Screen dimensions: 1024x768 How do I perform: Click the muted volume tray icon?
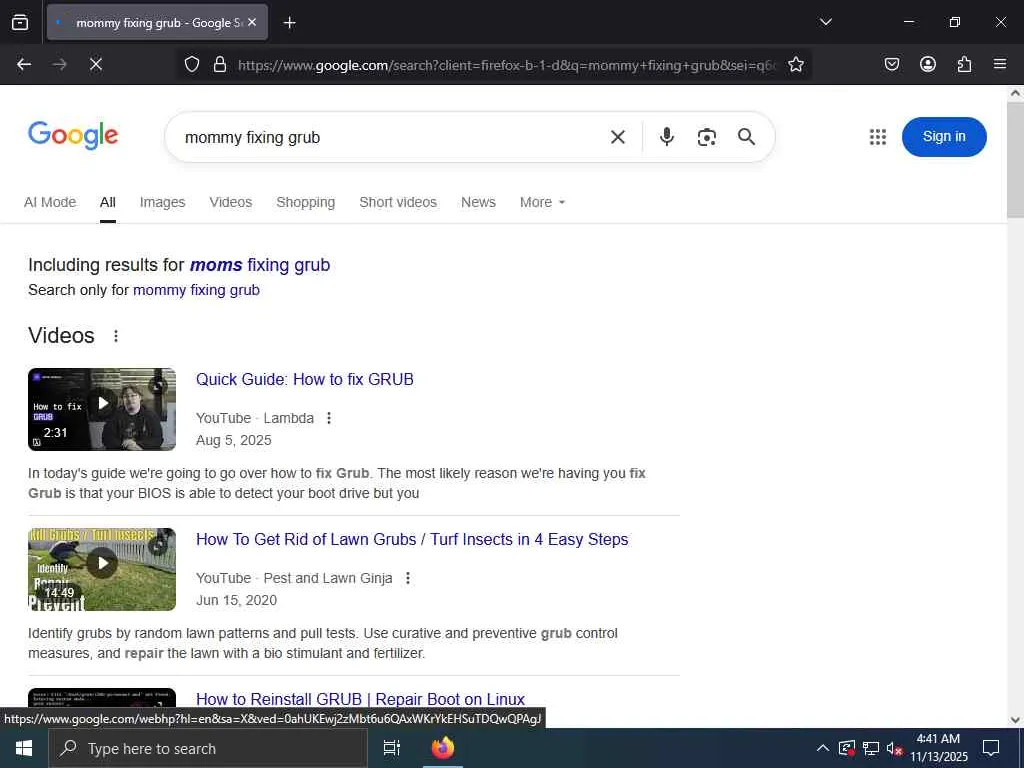894,748
